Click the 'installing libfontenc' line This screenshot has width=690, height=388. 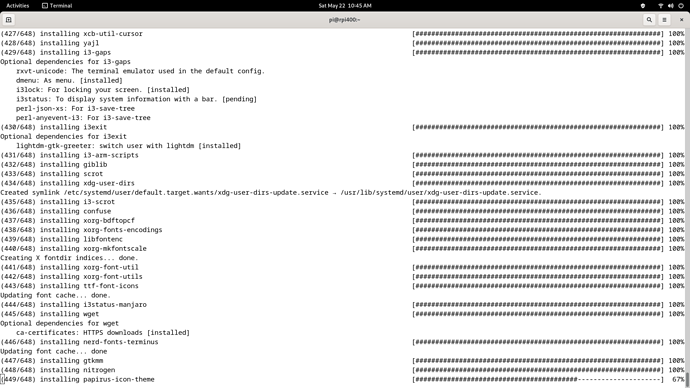click(x=61, y=239)
